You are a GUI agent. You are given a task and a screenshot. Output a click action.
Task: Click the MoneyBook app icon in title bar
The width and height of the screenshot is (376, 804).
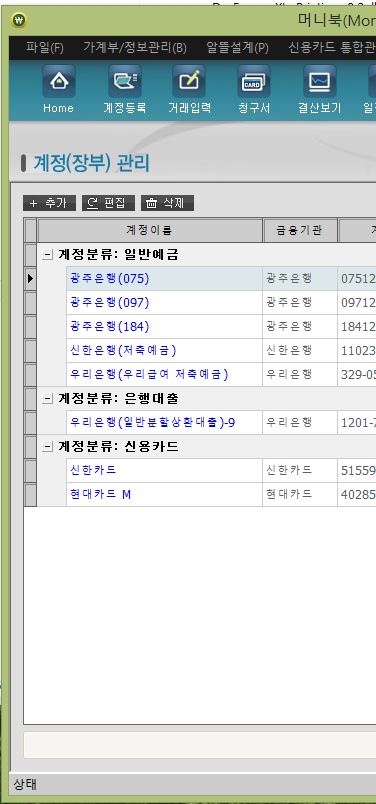19,21
